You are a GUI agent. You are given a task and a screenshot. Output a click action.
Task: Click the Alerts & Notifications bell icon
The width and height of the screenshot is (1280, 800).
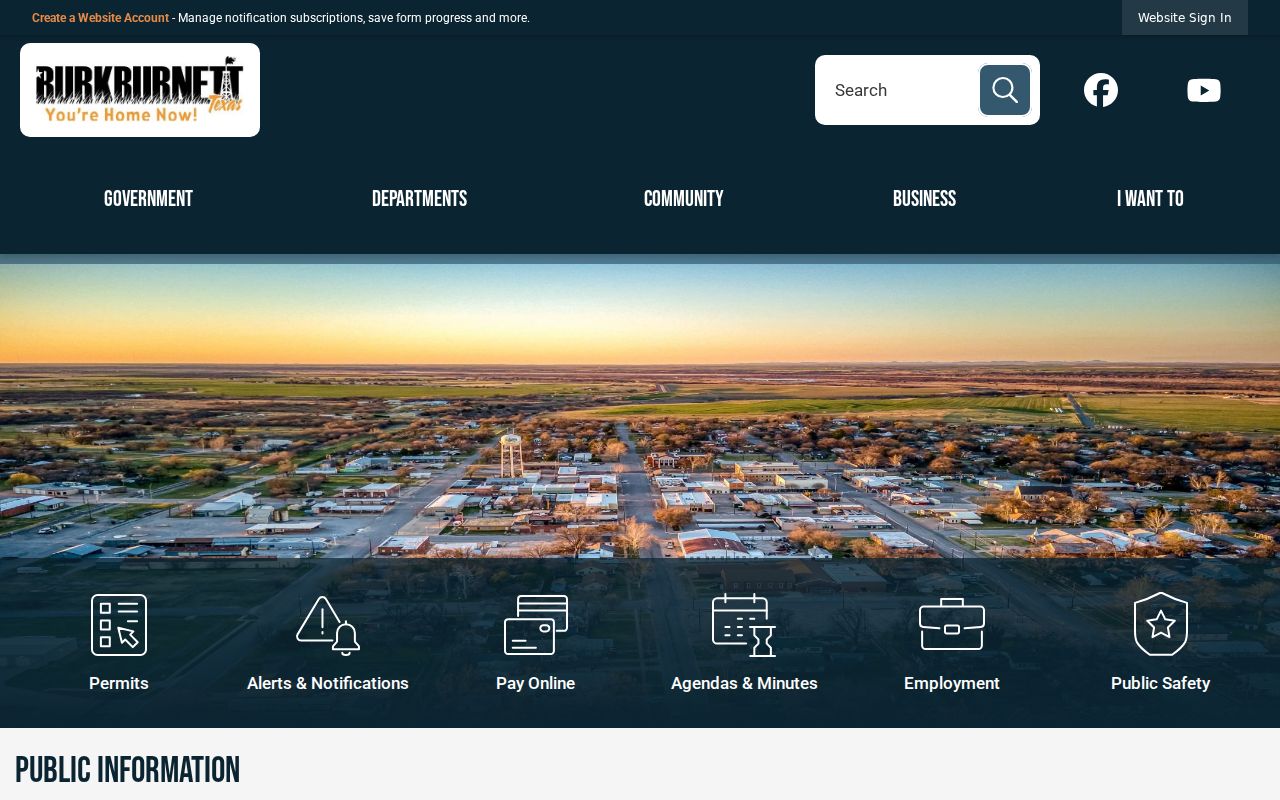click(328, 625)
